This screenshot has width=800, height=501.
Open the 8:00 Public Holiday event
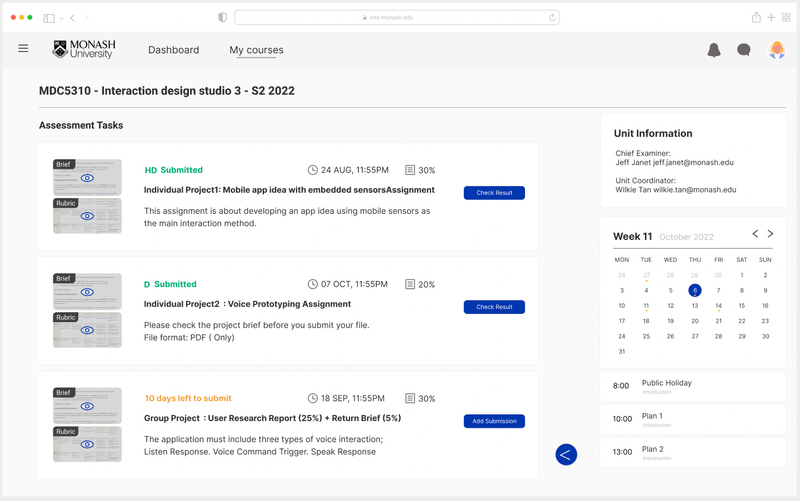[693, 386]
